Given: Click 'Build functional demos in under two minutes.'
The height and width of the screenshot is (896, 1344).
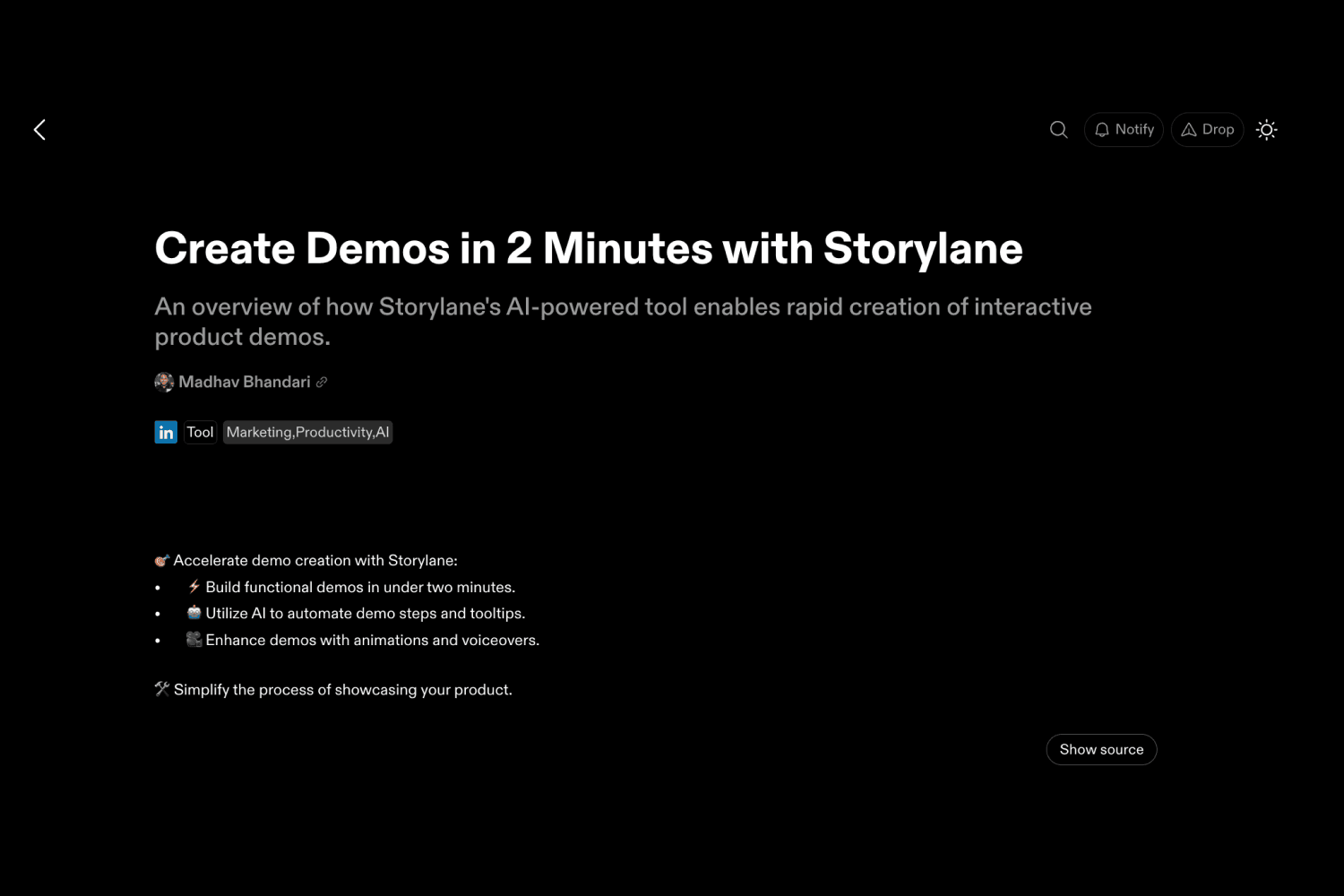Looking at the screenshot, I should click(x=352, y=588).
